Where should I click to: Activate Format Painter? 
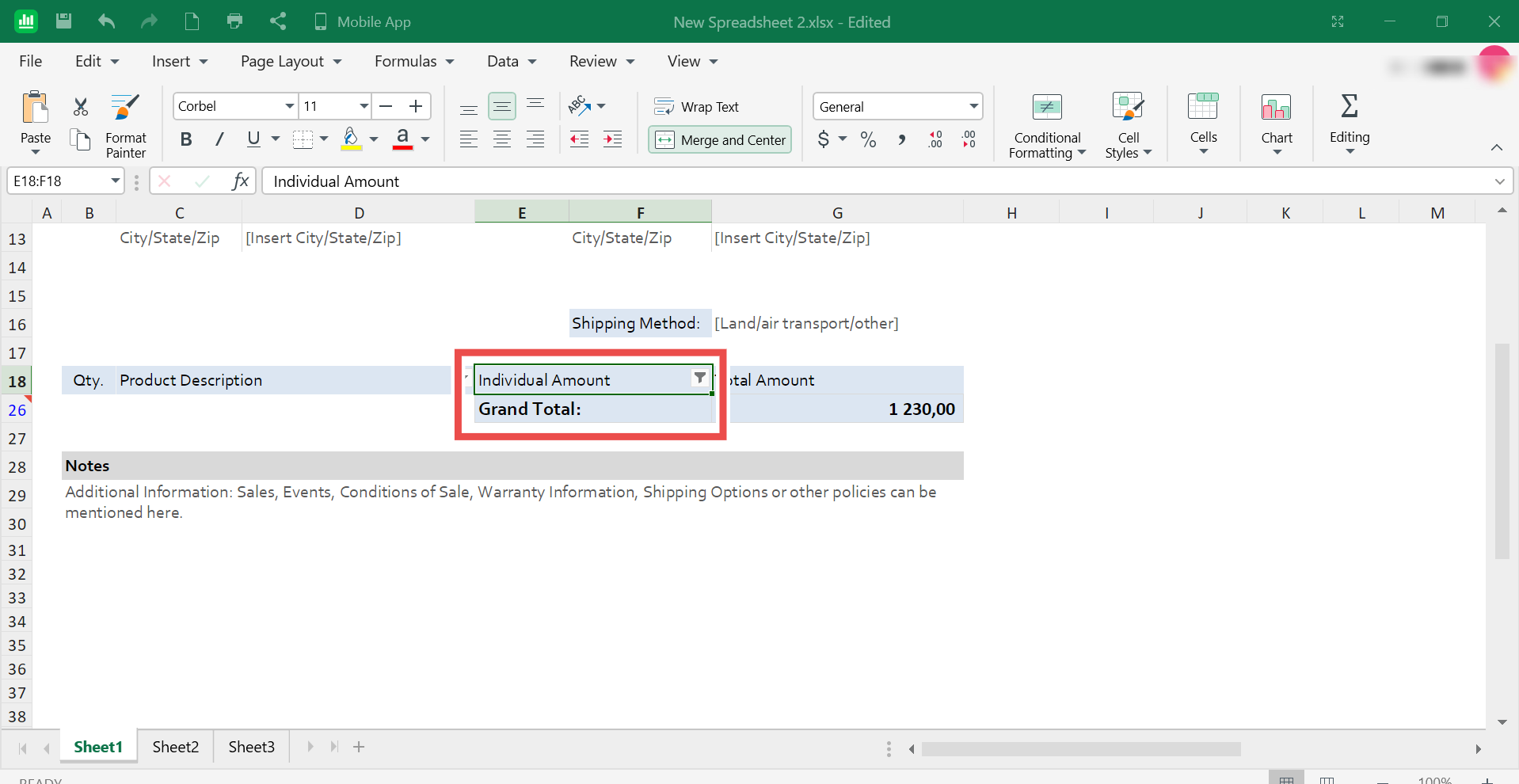pos(126,127)
